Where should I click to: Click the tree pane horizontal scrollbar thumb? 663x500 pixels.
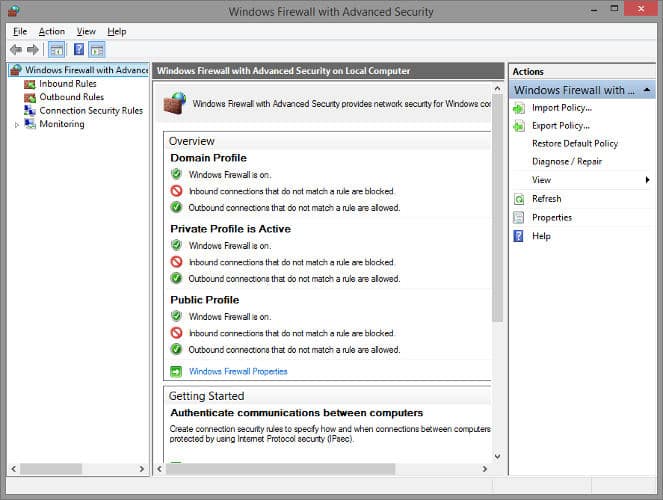click(51, 469)
